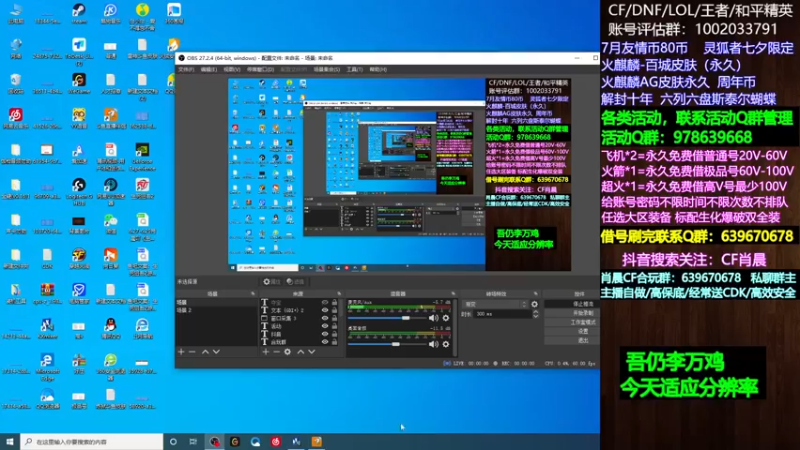
Task: Click the desktop audio volume slider handle
Action: 395,344
